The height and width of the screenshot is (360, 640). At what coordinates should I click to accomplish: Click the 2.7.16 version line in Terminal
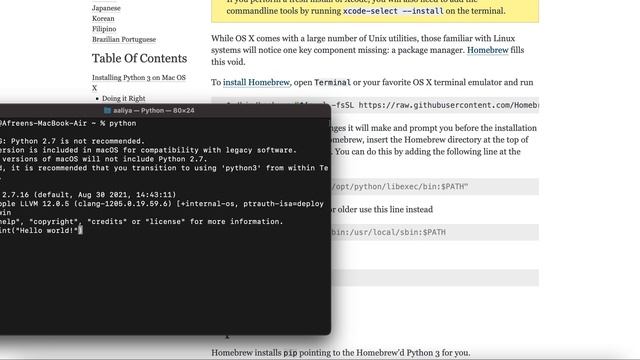pyautogui.click(x=88, y=195)
